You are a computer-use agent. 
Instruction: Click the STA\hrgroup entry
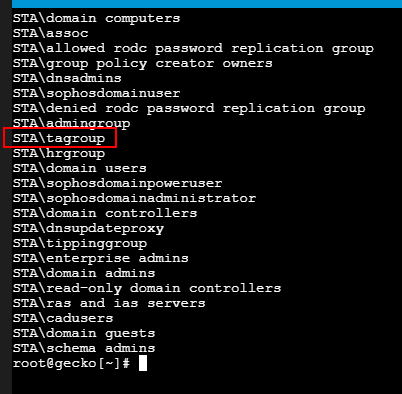59,154
